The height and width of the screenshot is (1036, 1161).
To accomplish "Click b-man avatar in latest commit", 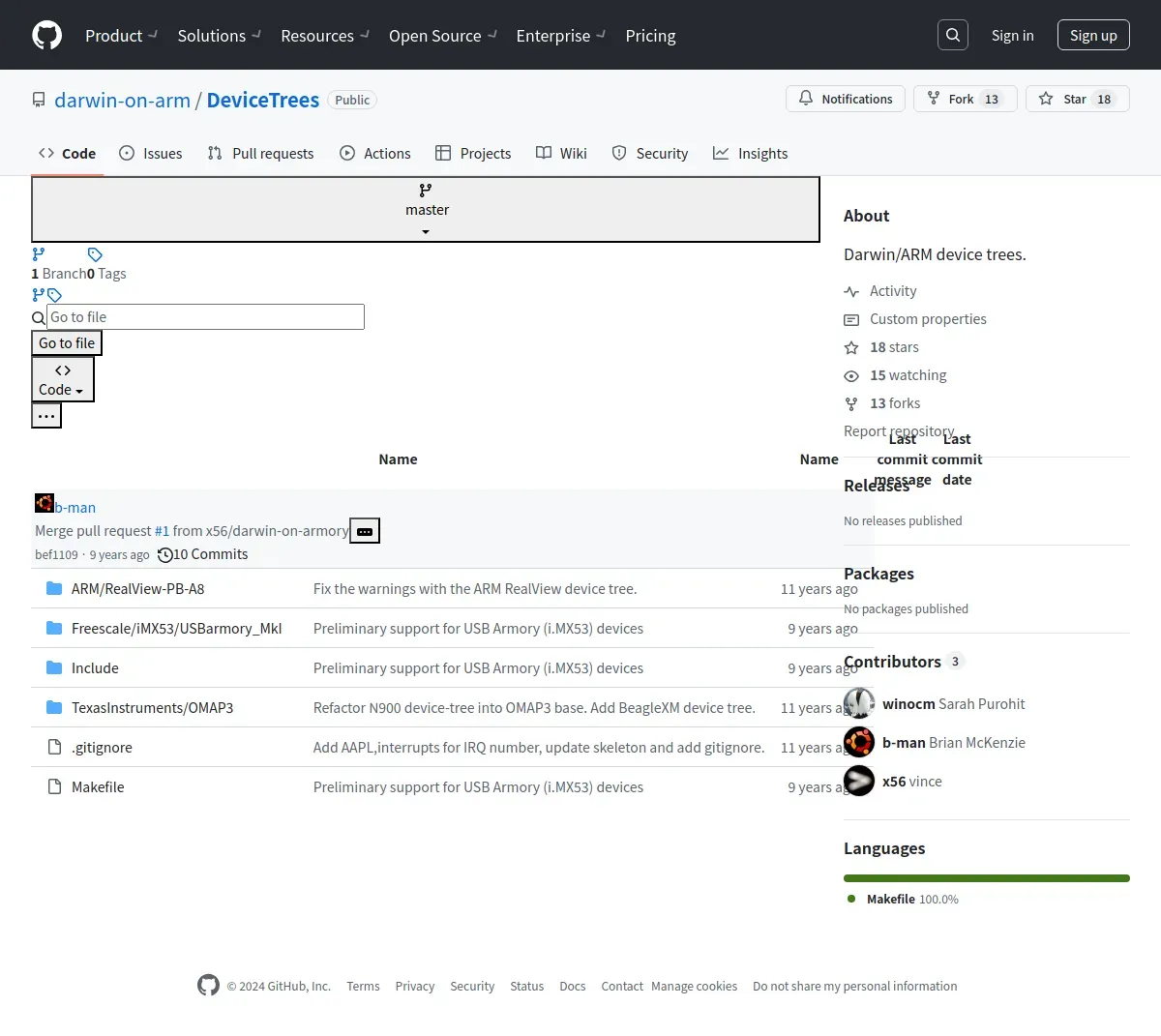I will (45, 503).
